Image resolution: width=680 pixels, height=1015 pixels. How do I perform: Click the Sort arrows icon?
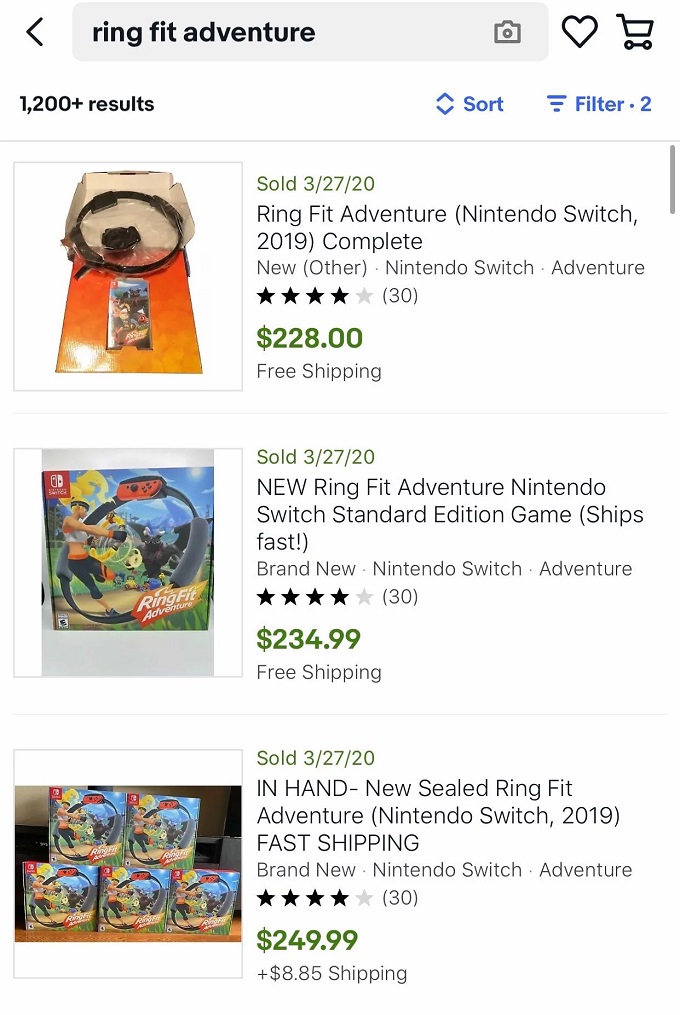(x=445, y=104)
